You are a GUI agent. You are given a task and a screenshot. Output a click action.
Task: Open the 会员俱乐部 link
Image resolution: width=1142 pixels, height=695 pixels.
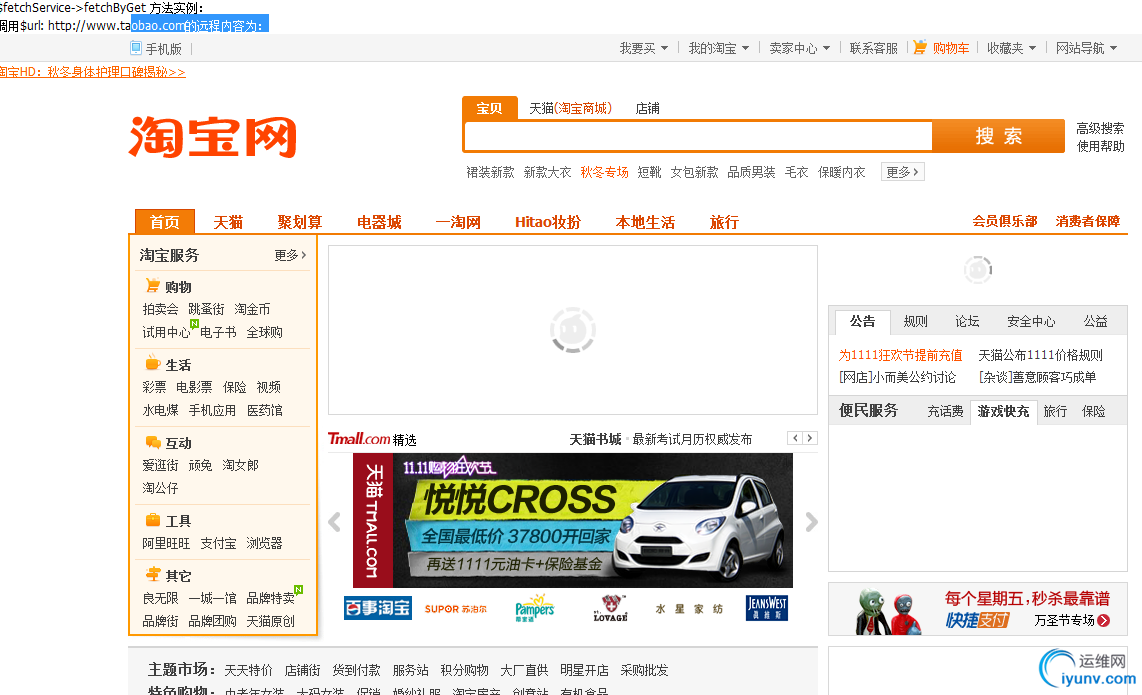[1005, 221]
